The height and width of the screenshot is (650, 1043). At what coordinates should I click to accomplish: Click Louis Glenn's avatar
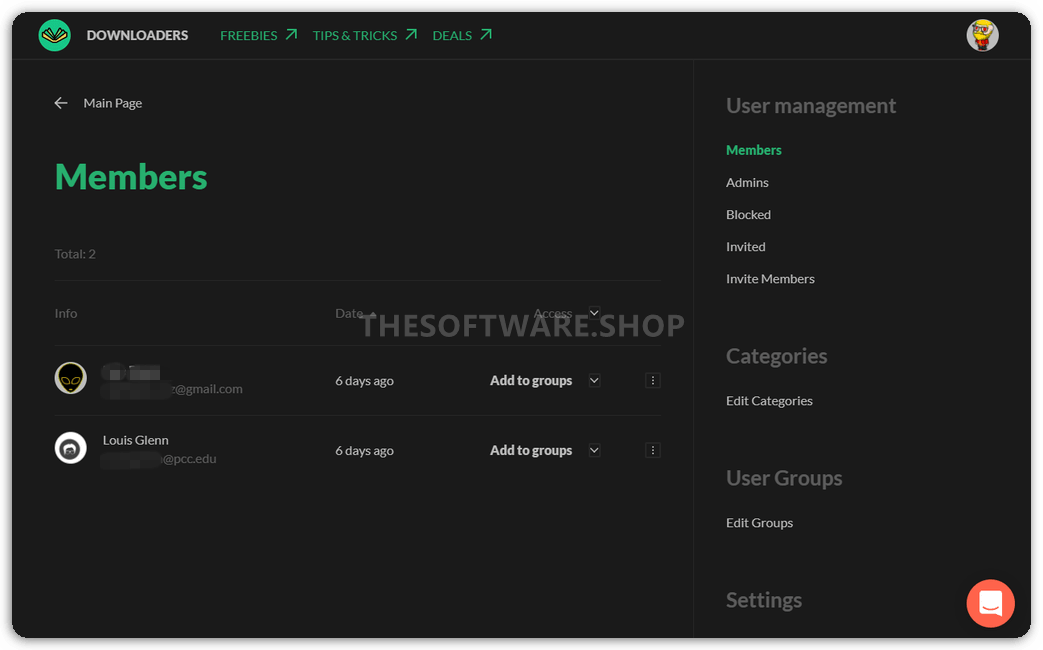70,448
